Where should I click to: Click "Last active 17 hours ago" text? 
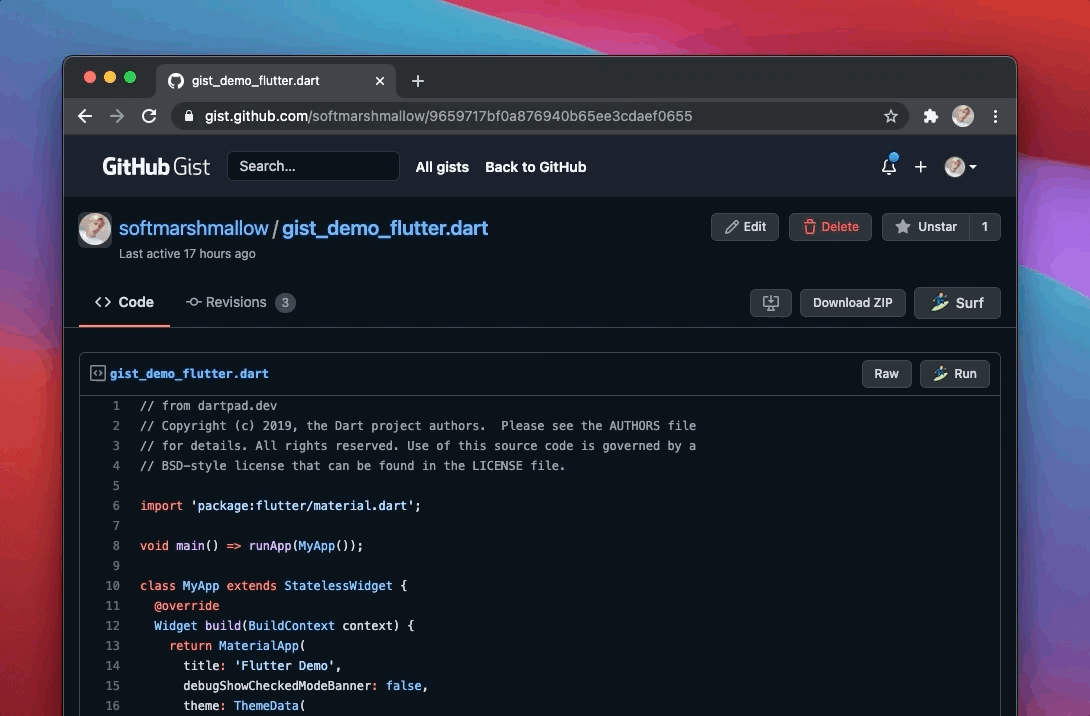[x=187, y=254]
